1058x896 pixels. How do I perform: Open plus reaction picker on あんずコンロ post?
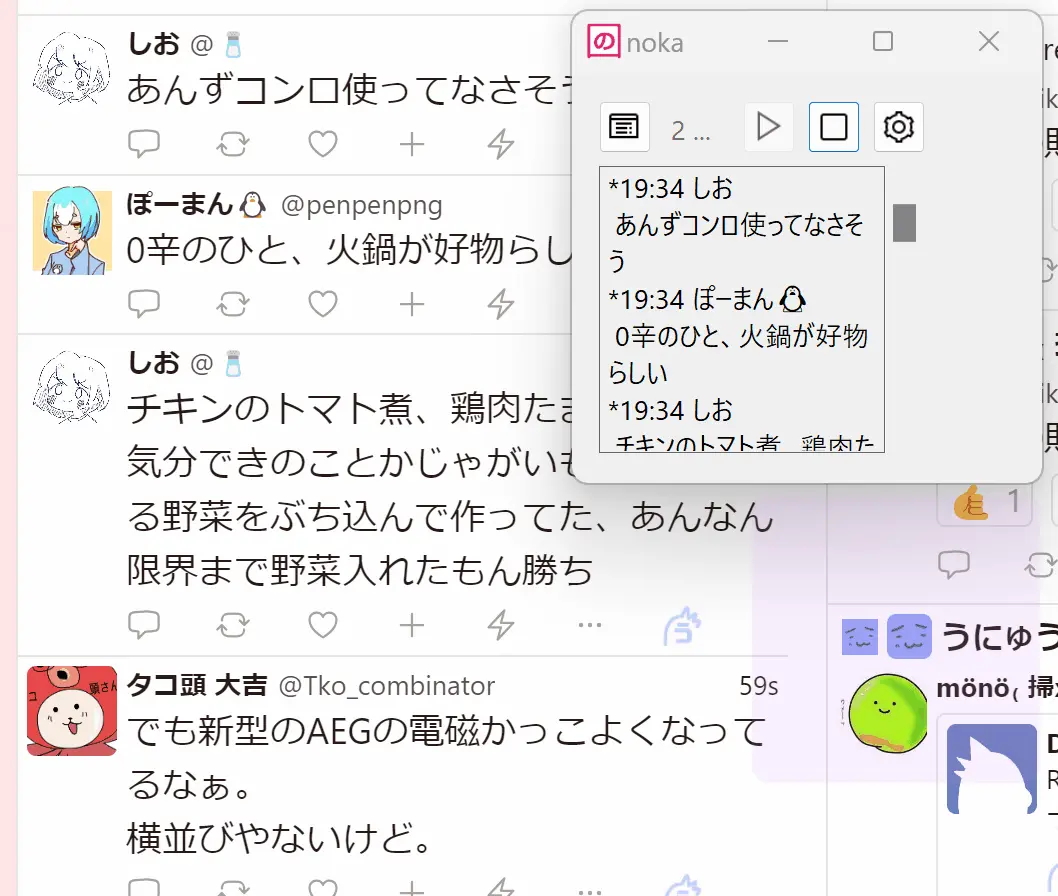(x=412, y=145)
